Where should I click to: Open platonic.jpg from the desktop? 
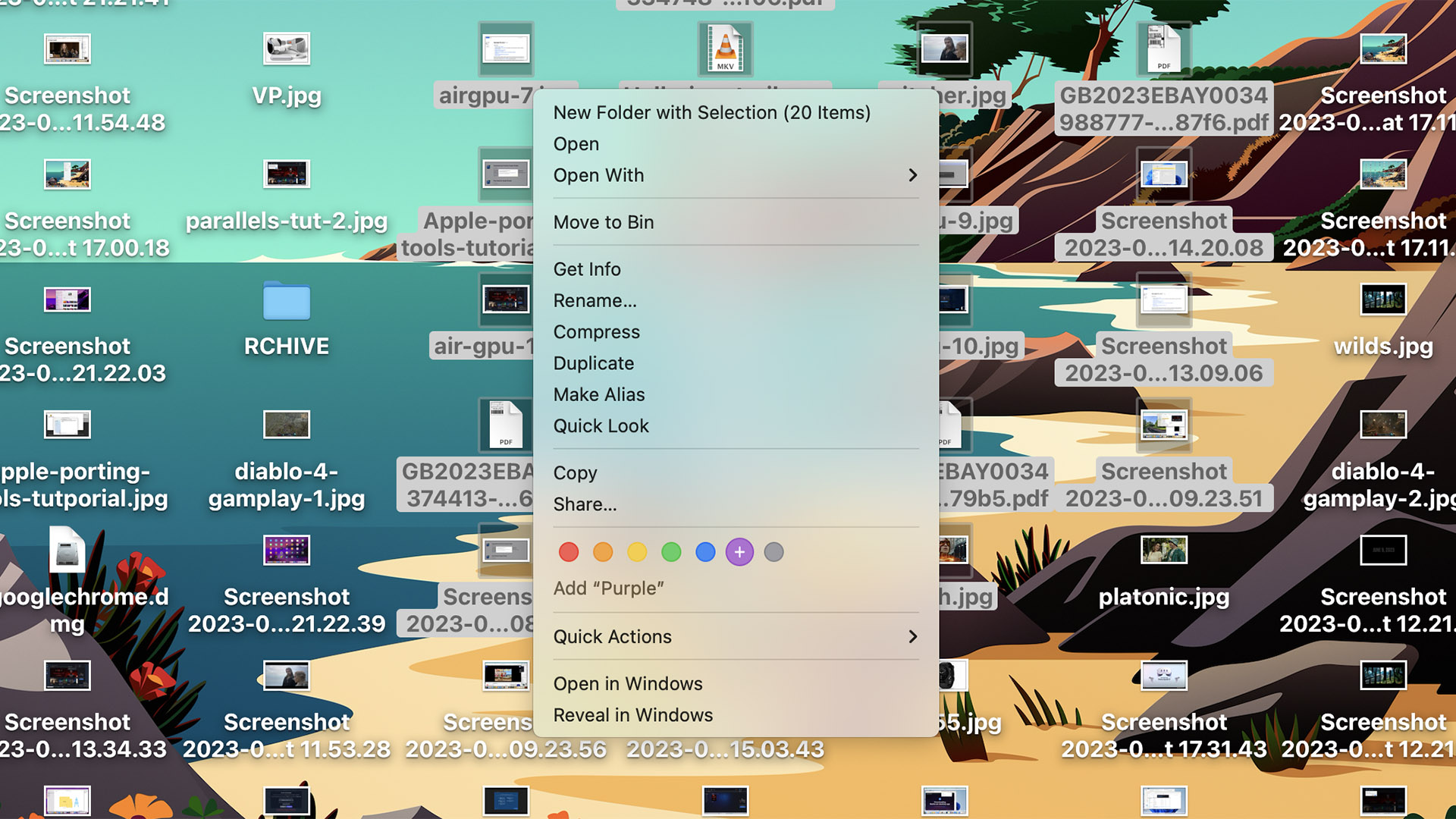pos(1164,551)
